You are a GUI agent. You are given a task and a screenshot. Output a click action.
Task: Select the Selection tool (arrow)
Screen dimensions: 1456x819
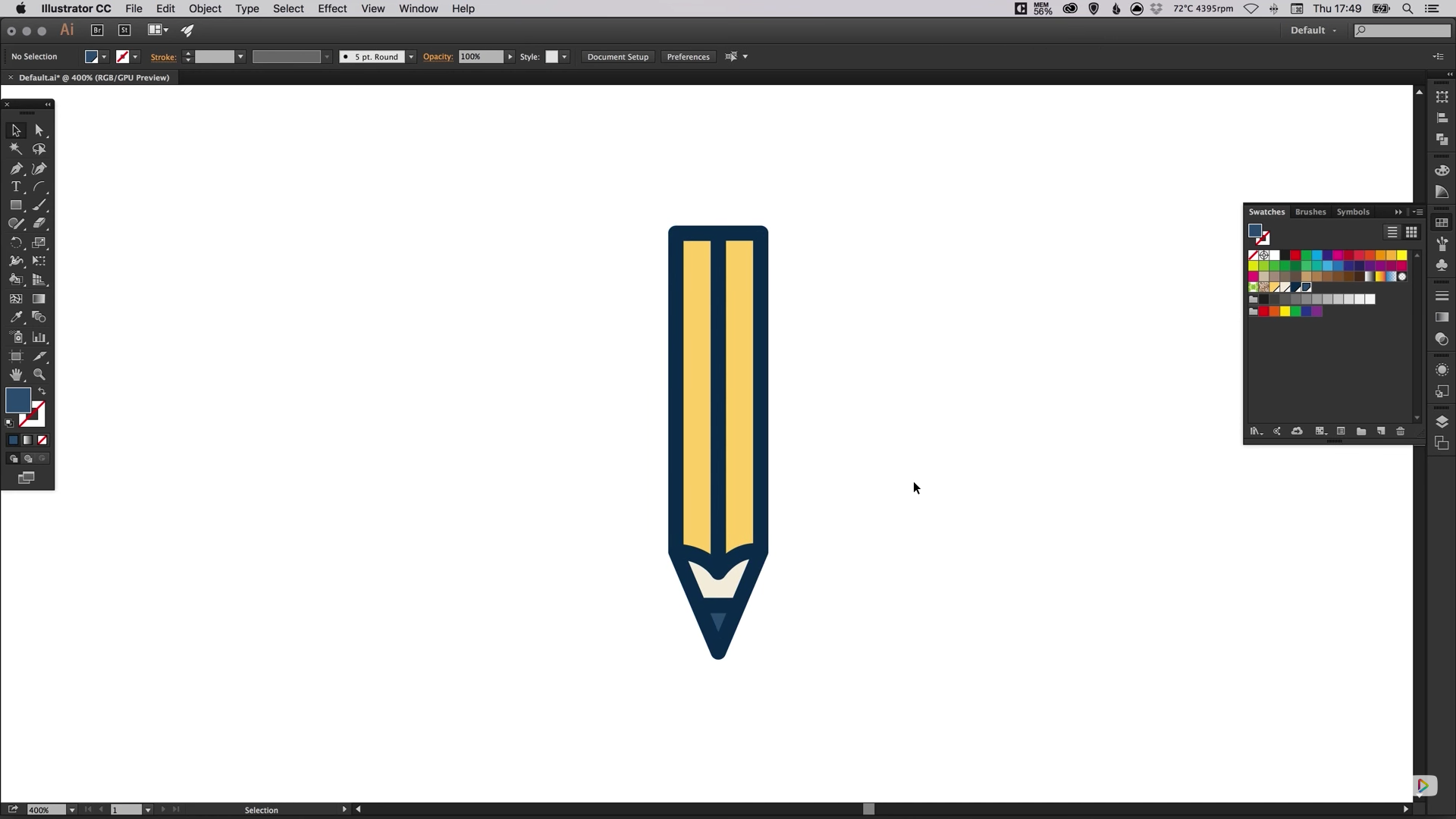[16, 131]
